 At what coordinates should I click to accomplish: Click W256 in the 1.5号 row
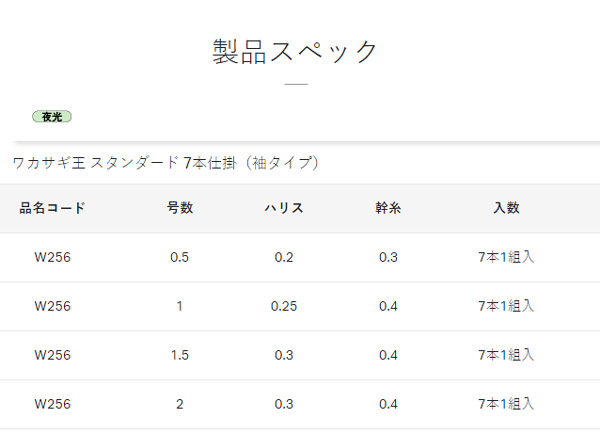52,355
